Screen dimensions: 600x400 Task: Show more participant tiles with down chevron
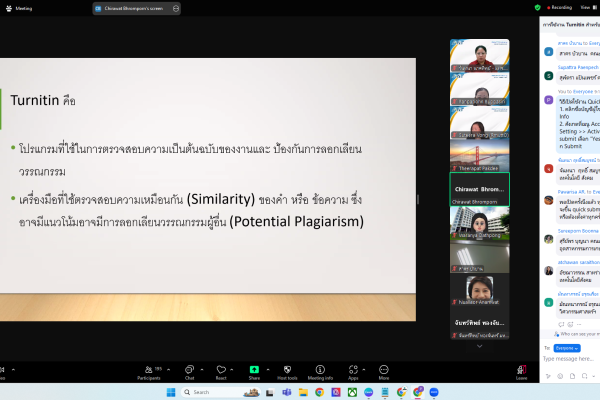pyautogui.click(x=479, y=346)
